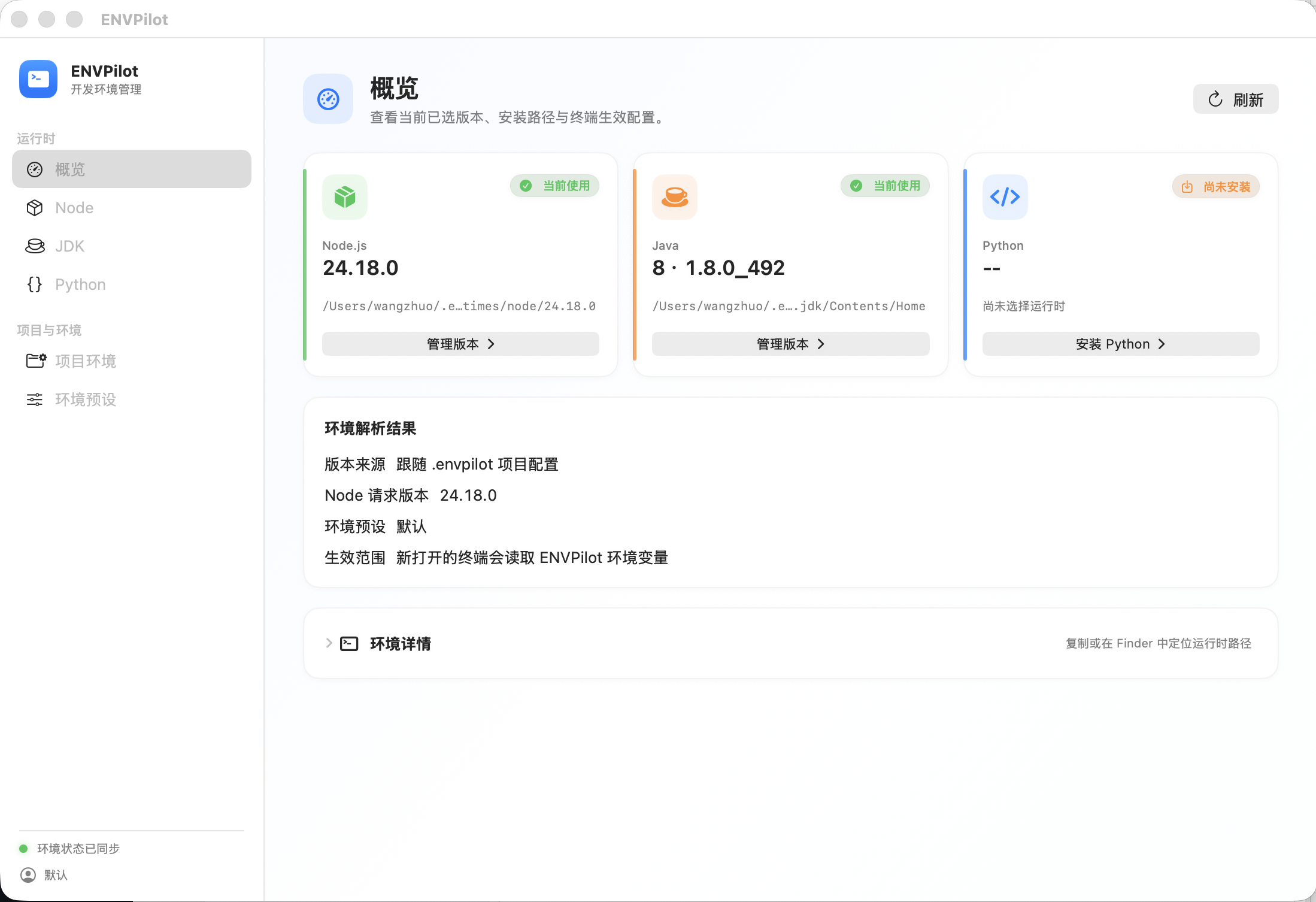The image size is (1316, 902).
Task: Select the Python sidebar entry
Action: tap(132, 284)
